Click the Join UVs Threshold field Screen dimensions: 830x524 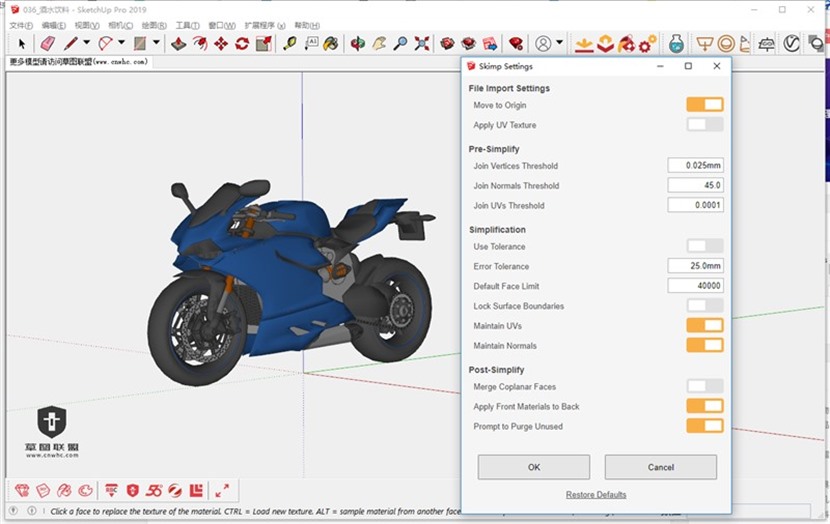pyautogui.click(x=696, y=205)
